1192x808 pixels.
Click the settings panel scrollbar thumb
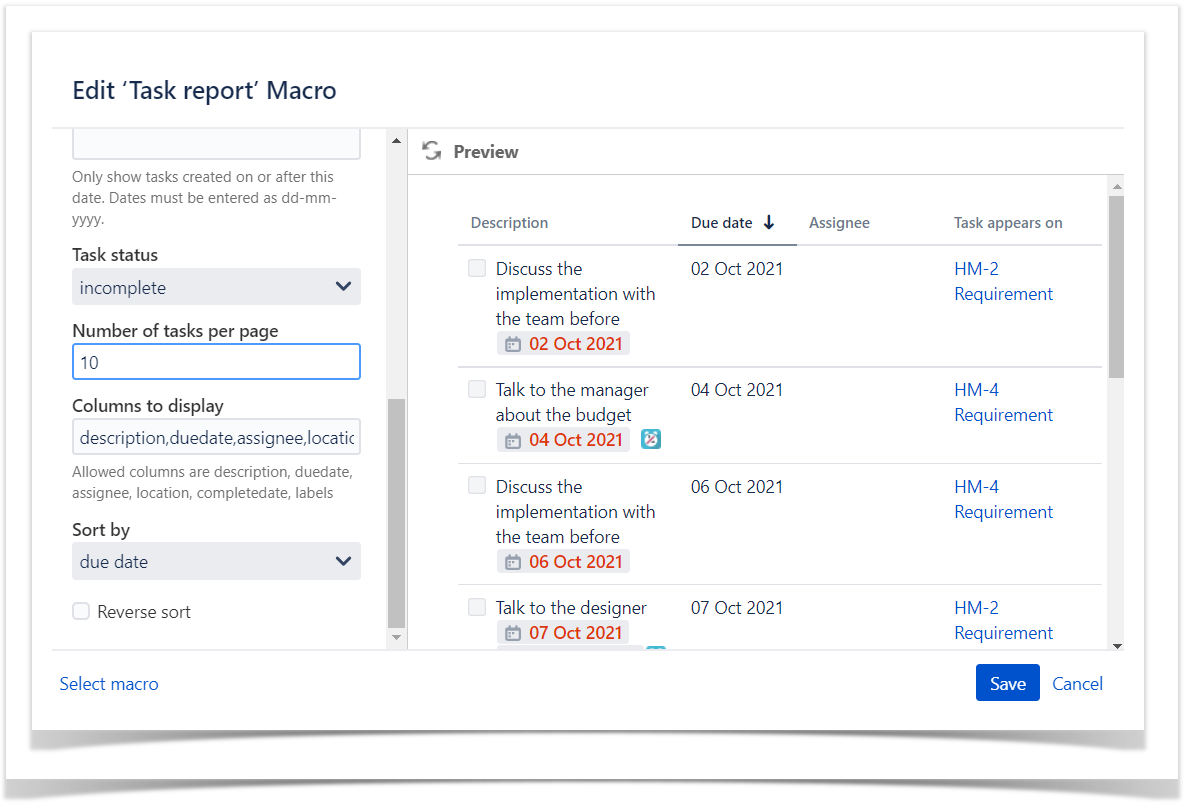[x=396, y=513]
